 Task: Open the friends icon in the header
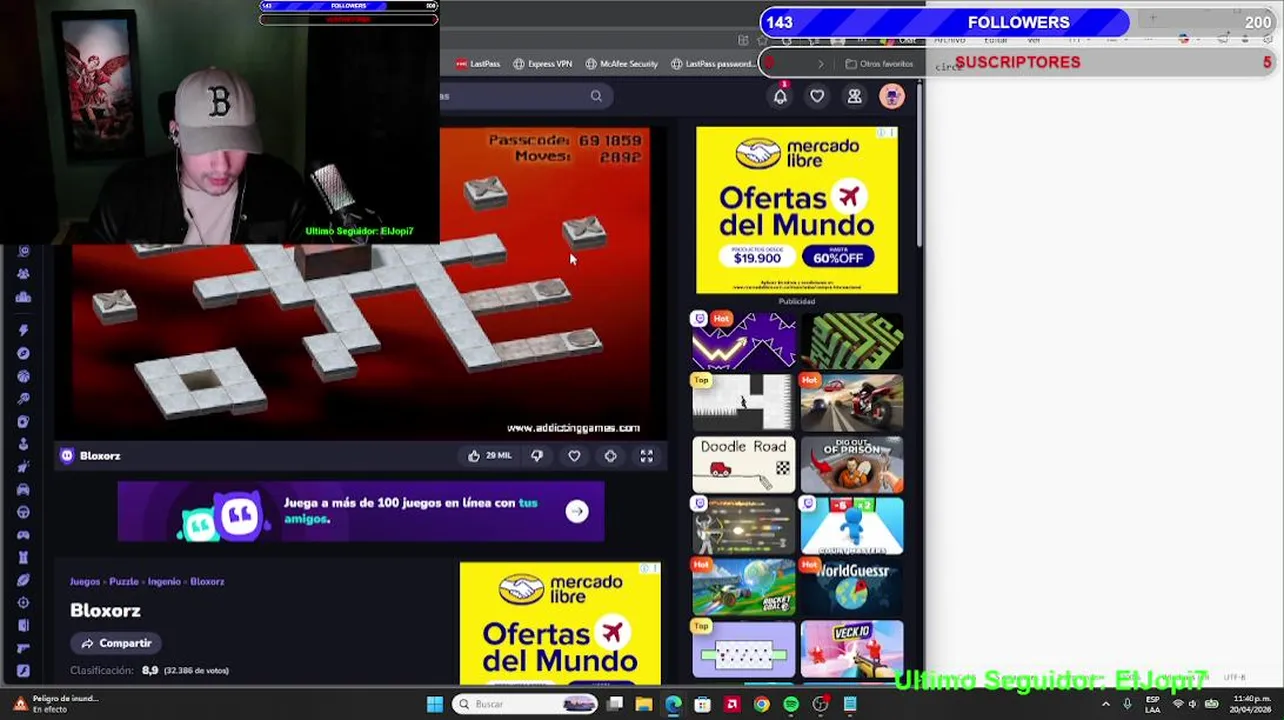tap(854, 96)
